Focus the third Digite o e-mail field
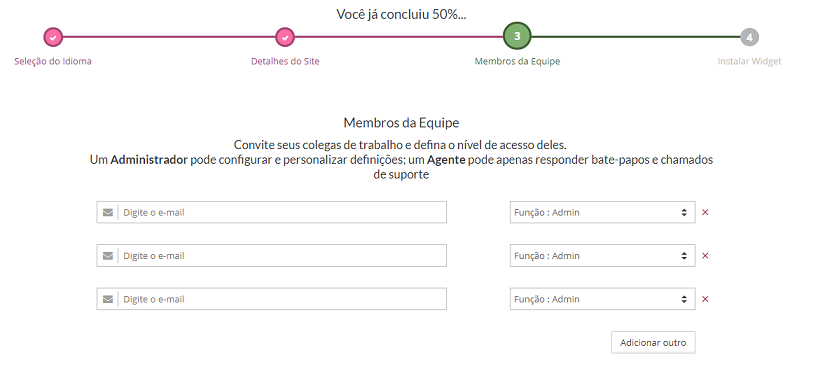Image resolution: width=825 pixels, height=378 pixels. point(271,299)
